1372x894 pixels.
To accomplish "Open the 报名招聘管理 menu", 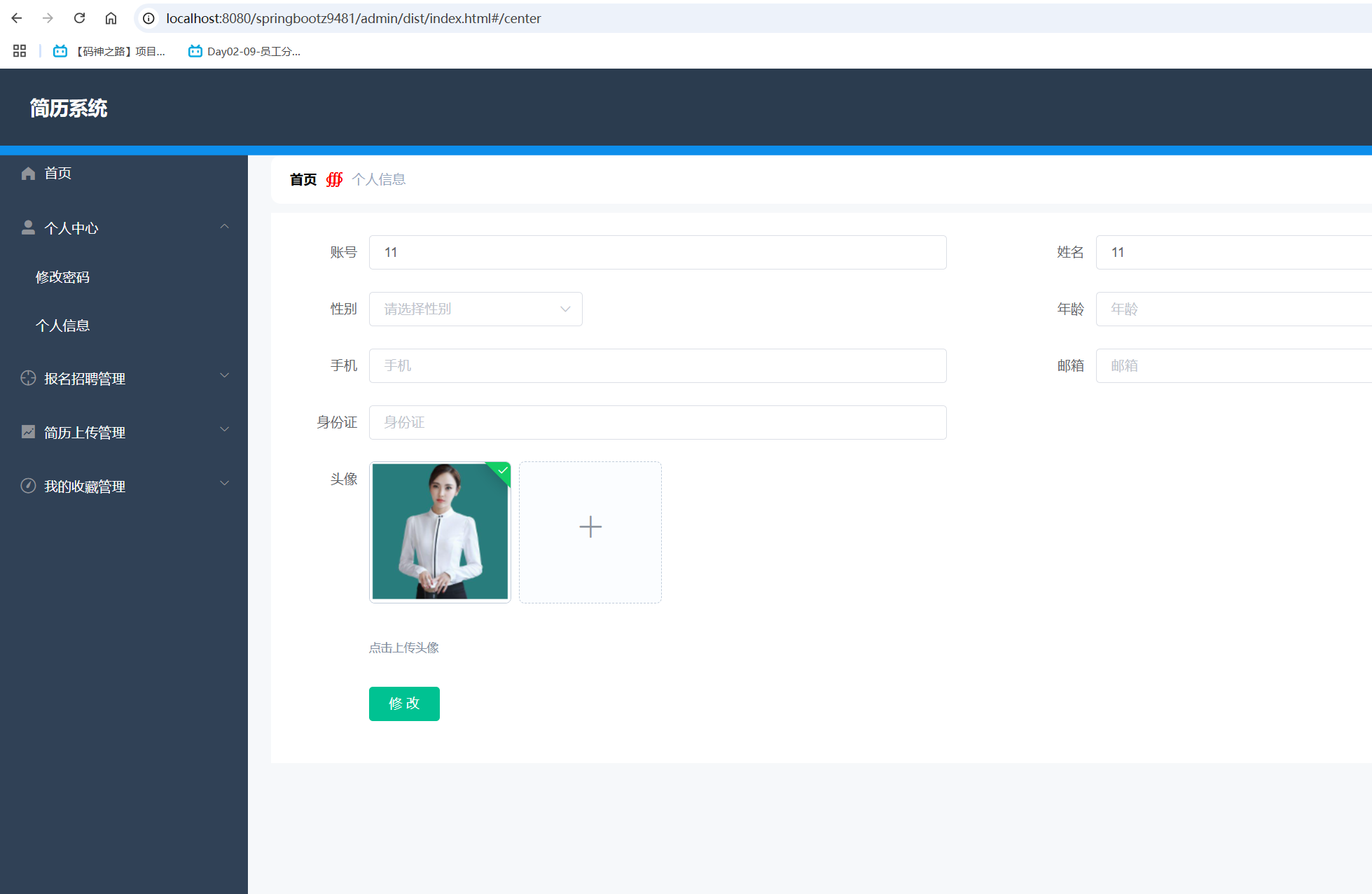I will point(85,379).
